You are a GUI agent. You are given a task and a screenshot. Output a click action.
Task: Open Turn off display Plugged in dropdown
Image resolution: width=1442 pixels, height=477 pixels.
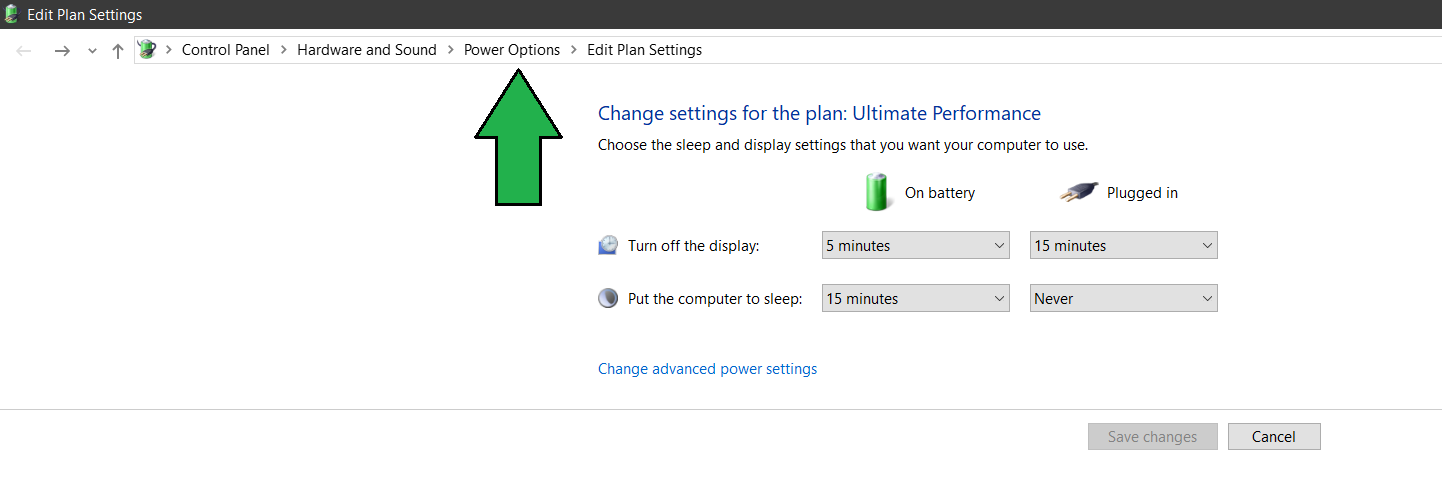(x=1124, y=245)
